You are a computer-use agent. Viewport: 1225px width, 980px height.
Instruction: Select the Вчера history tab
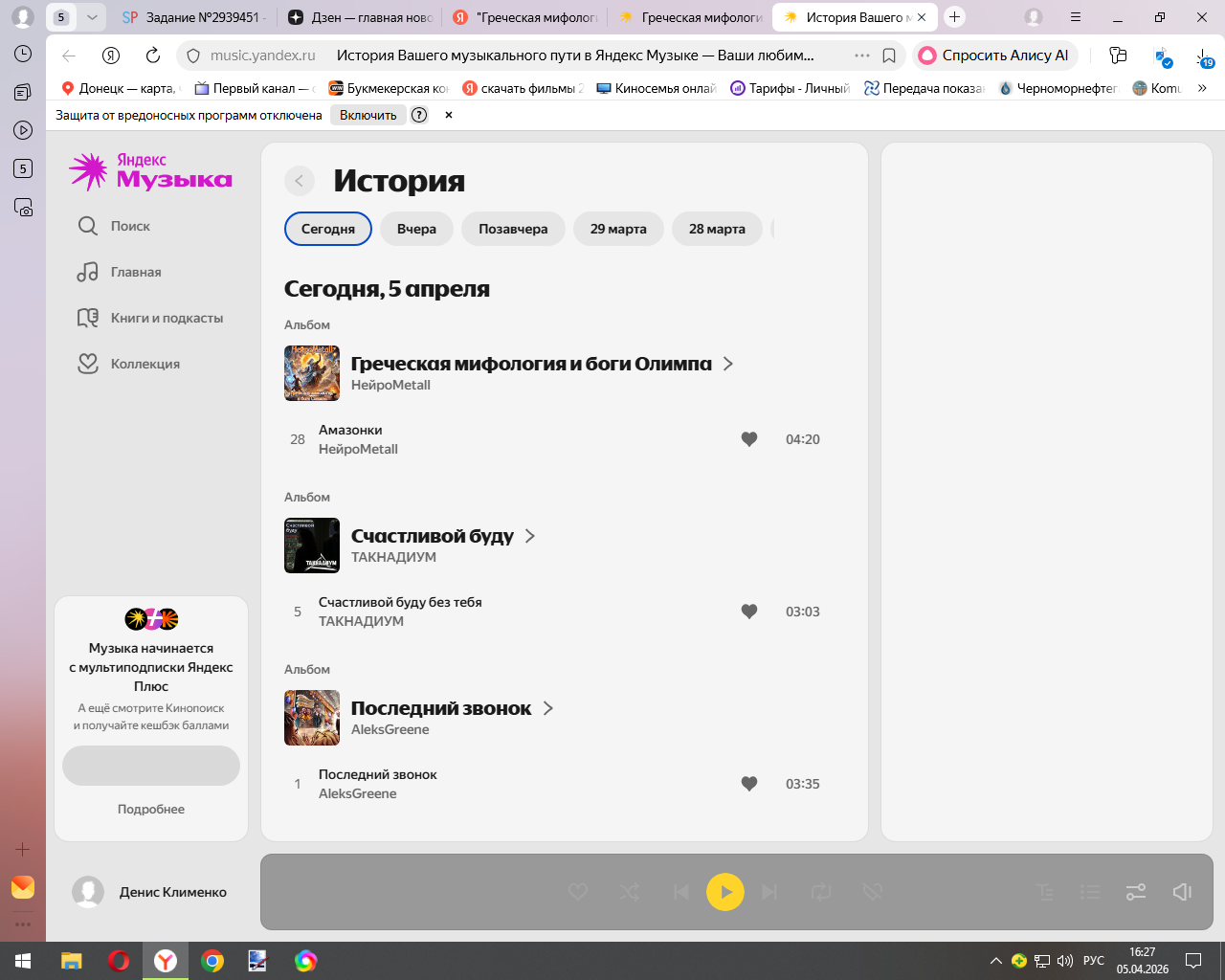416,229
